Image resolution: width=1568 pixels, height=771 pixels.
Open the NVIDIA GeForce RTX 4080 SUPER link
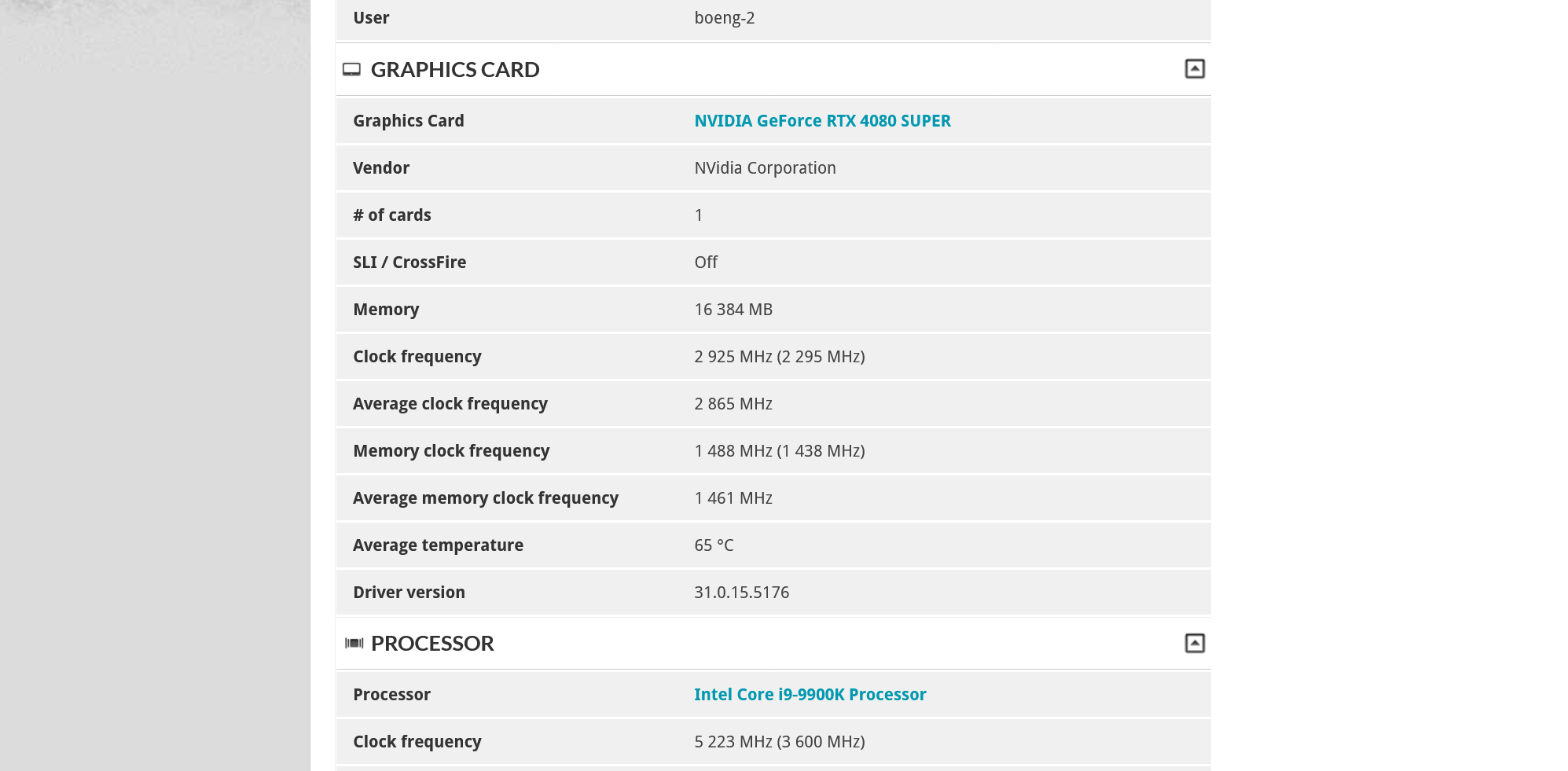822,121
